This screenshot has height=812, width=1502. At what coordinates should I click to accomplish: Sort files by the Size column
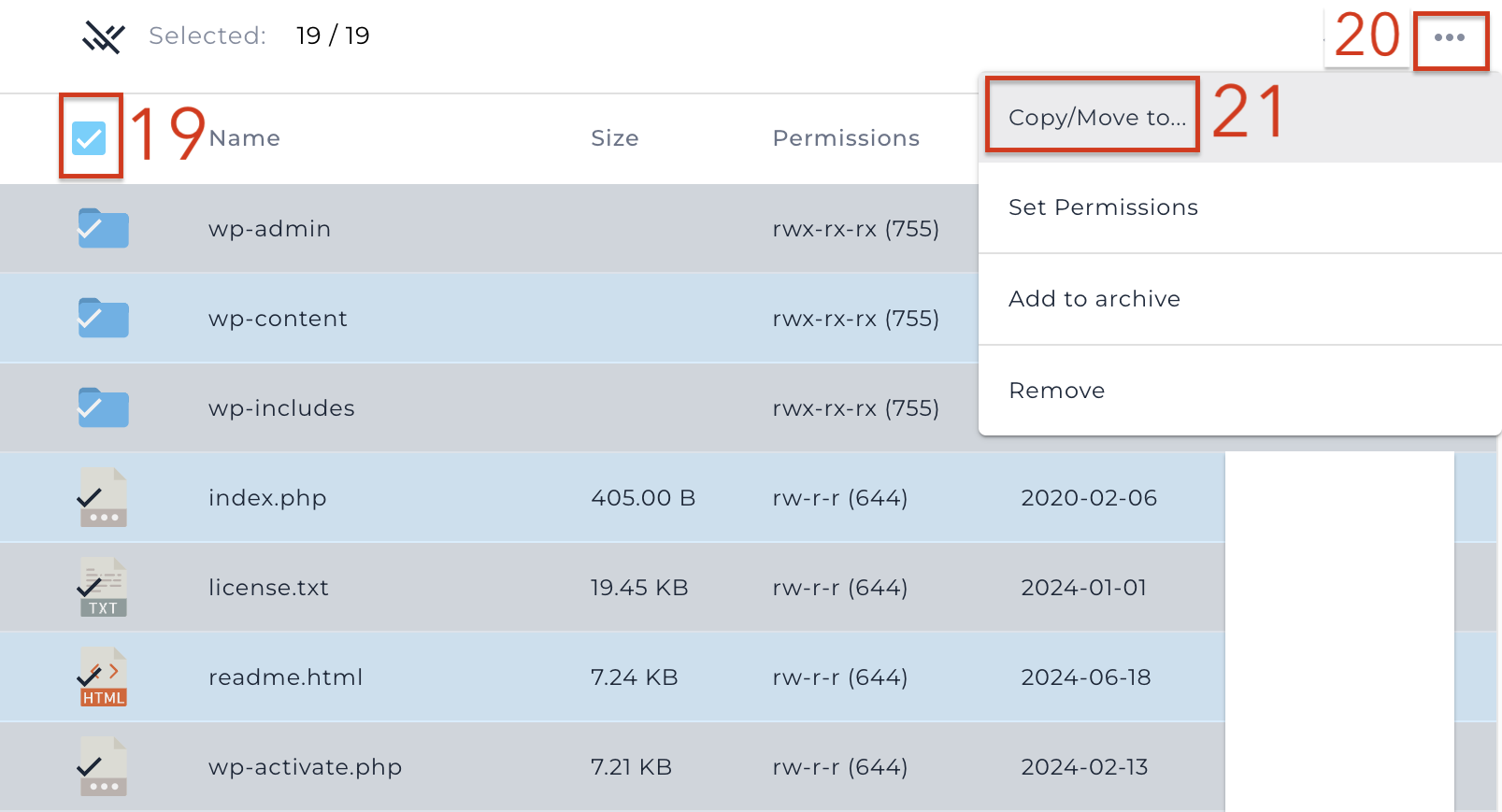615,138
